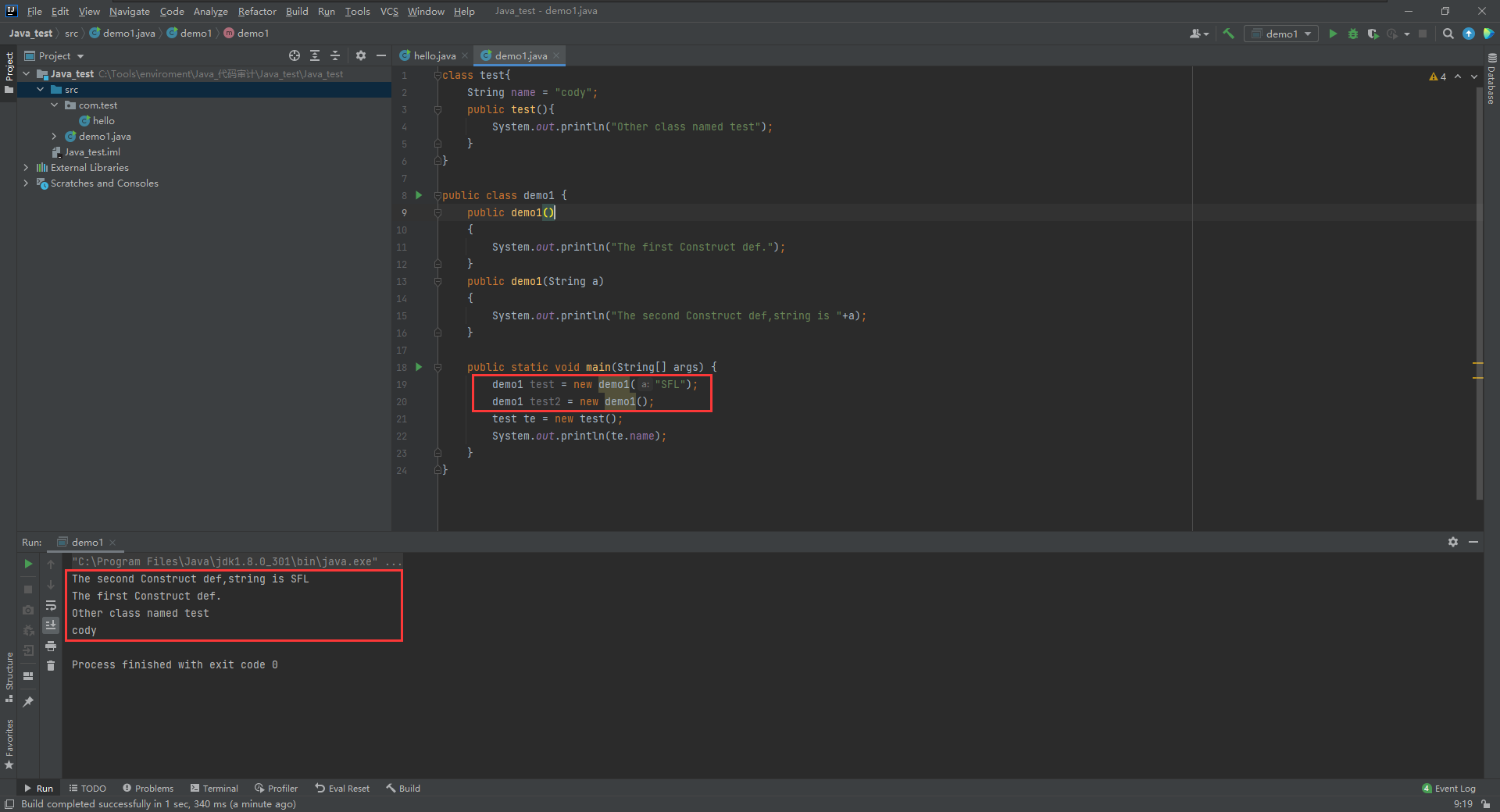Expand the demo1.java tree node
Viewport: 1500px width, 812px height.
click(55, 136)
